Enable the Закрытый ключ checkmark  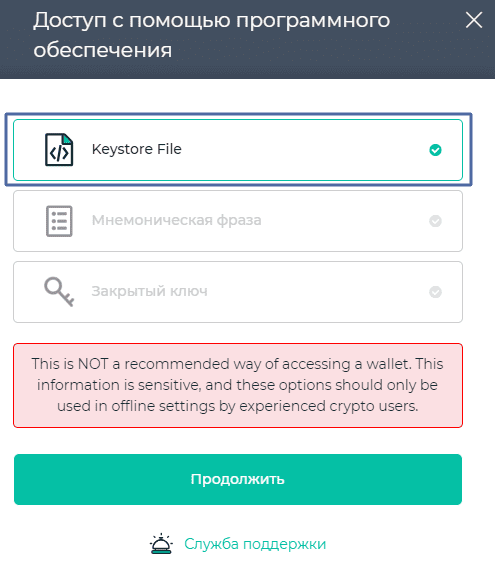[x=435, y=292]
